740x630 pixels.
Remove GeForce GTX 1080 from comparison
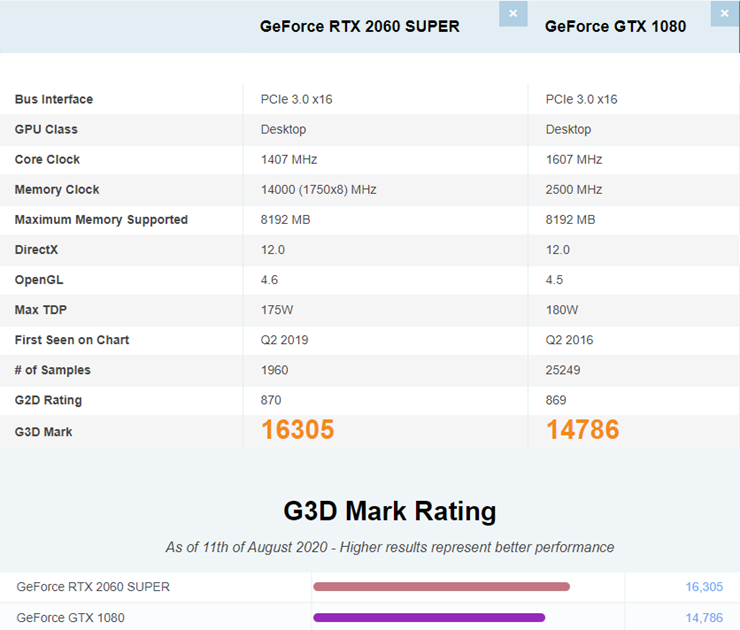pyautogui.click(x=724, y=14)
